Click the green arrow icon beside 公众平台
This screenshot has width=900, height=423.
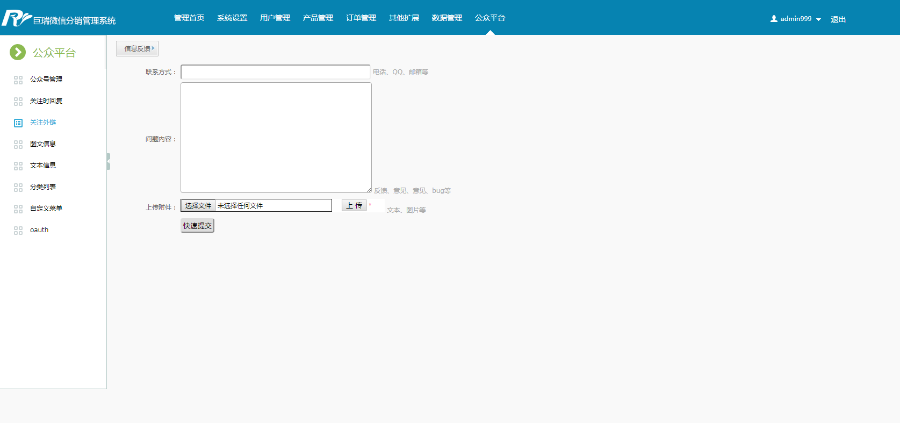pos(18,52)
